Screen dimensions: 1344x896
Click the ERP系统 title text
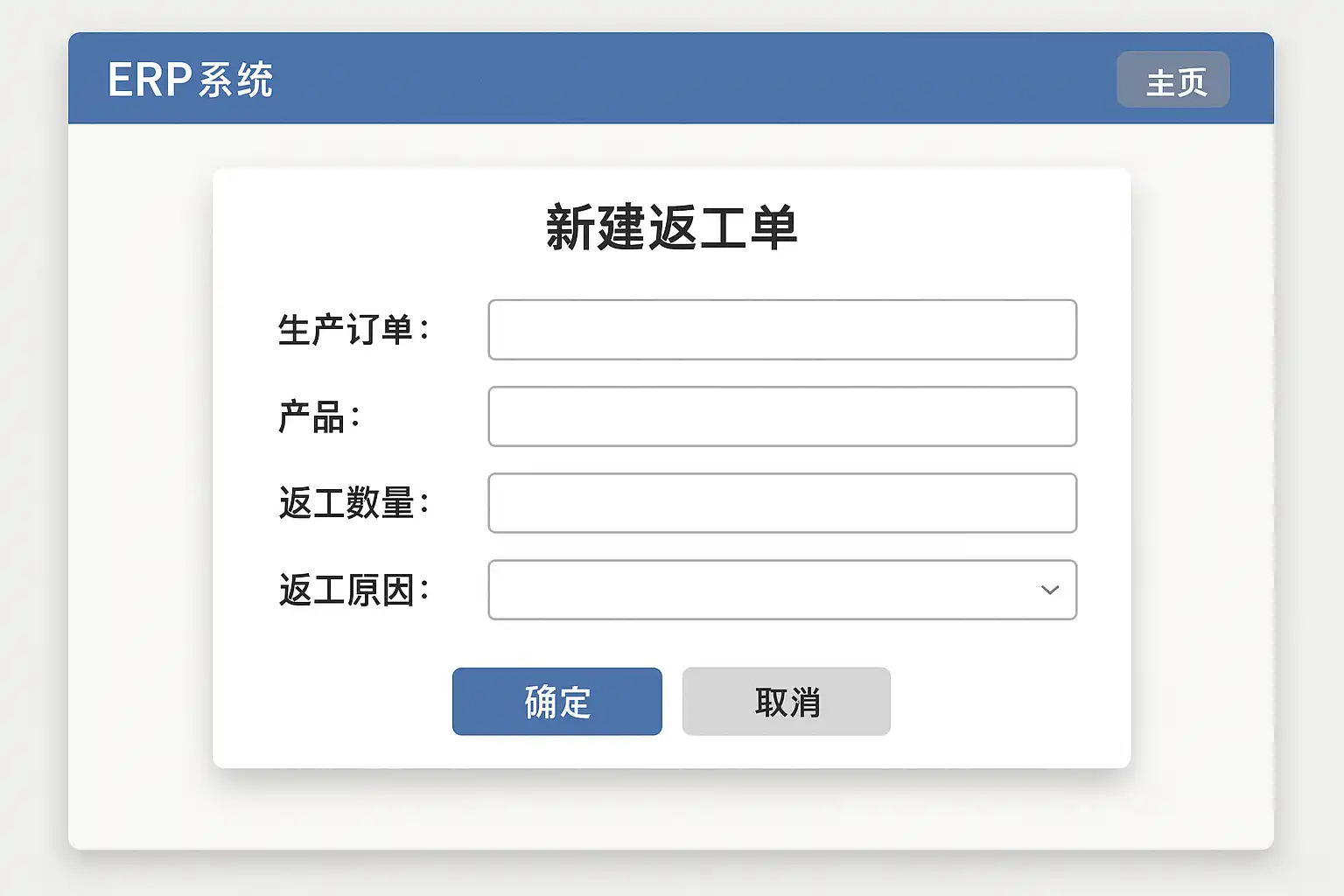click(190, 80)
